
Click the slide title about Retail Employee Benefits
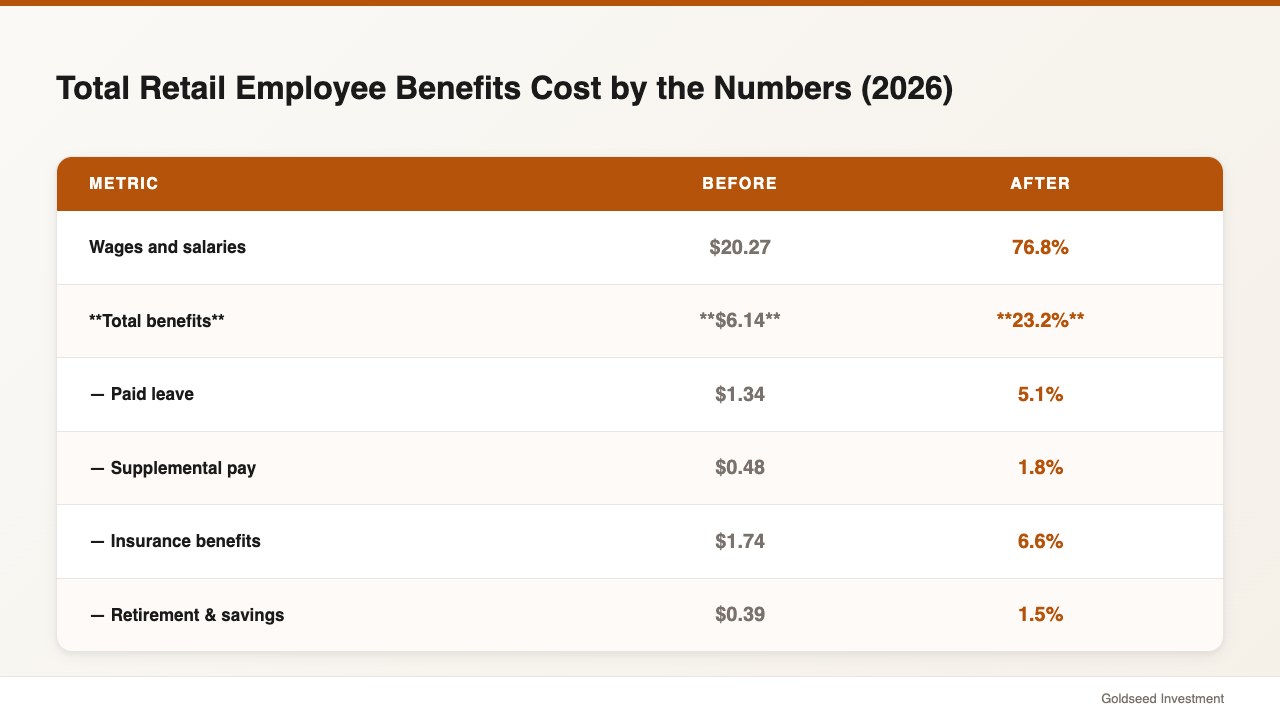click(505, 89)
